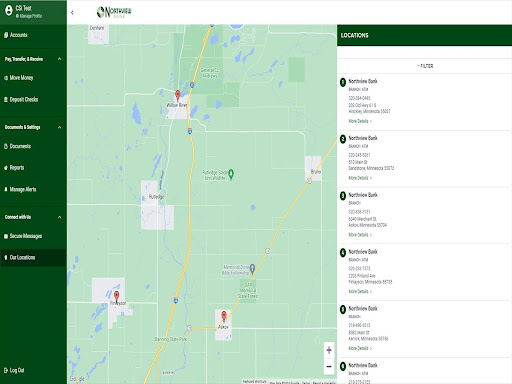Click the Hinckley, Minnesota address line

pyautogui.click(x=369, y=111)
